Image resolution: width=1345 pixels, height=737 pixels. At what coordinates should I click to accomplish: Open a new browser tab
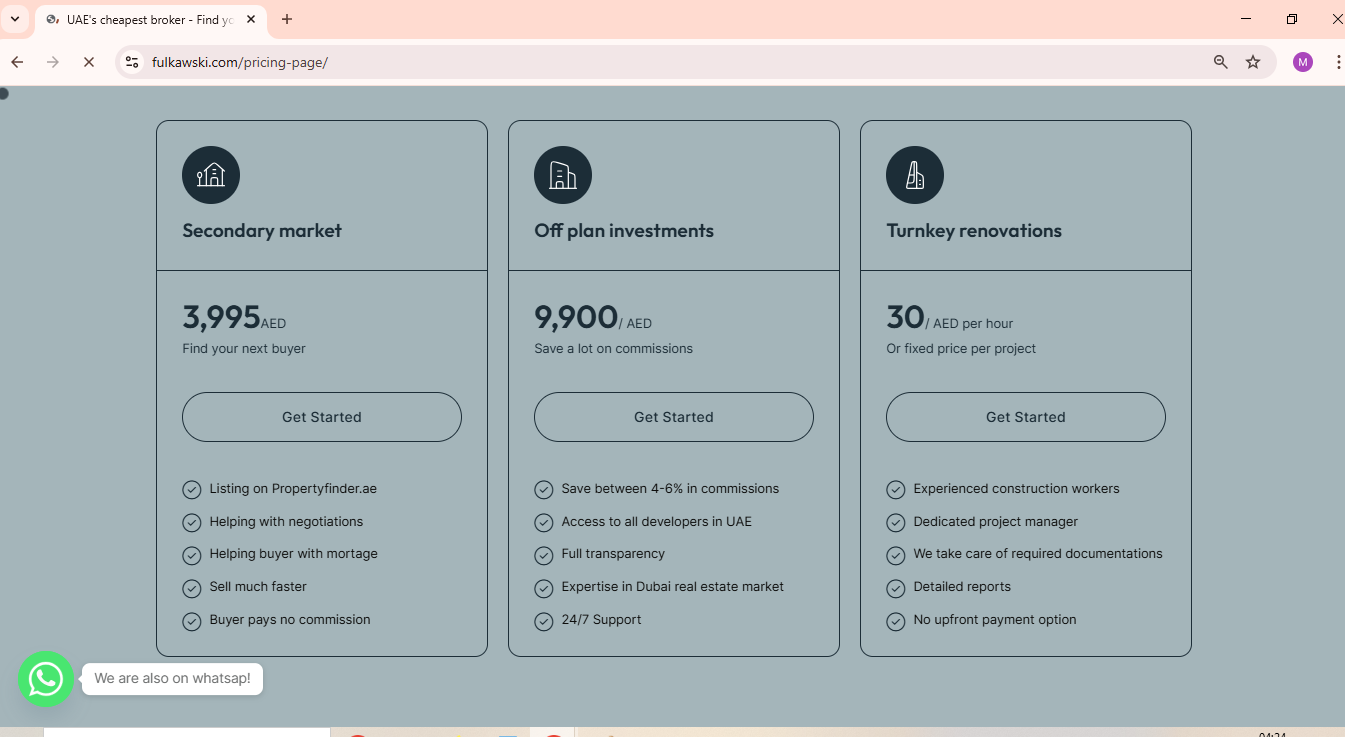(287, 19)
